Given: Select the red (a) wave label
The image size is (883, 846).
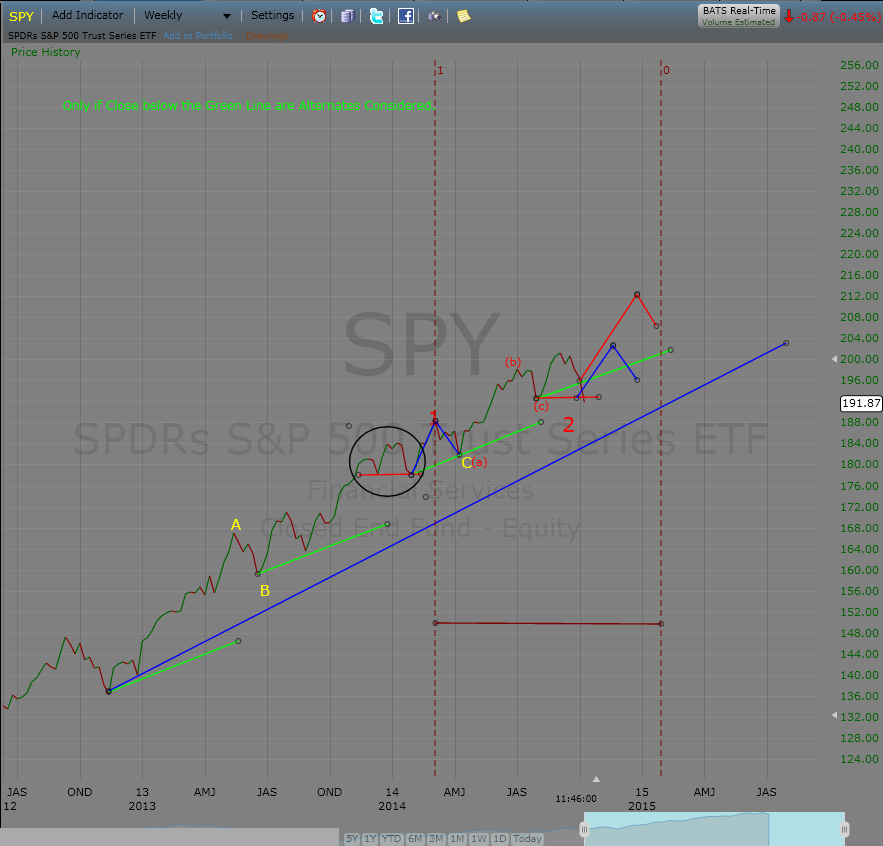Looking at the screenshot, I should tap(479, 462).
